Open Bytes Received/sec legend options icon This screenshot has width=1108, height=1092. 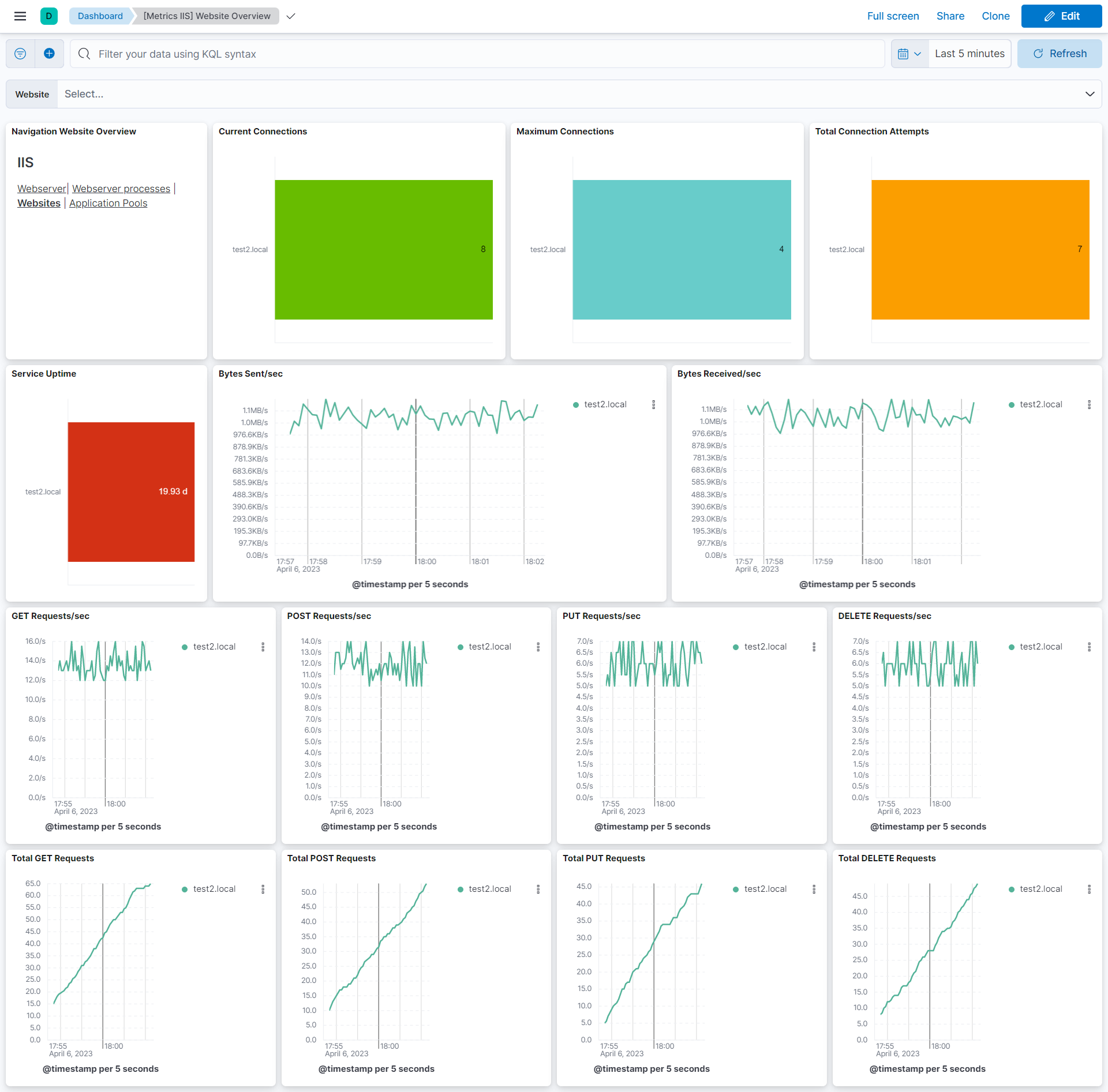pyautogui.click(x=1090, y=405)
